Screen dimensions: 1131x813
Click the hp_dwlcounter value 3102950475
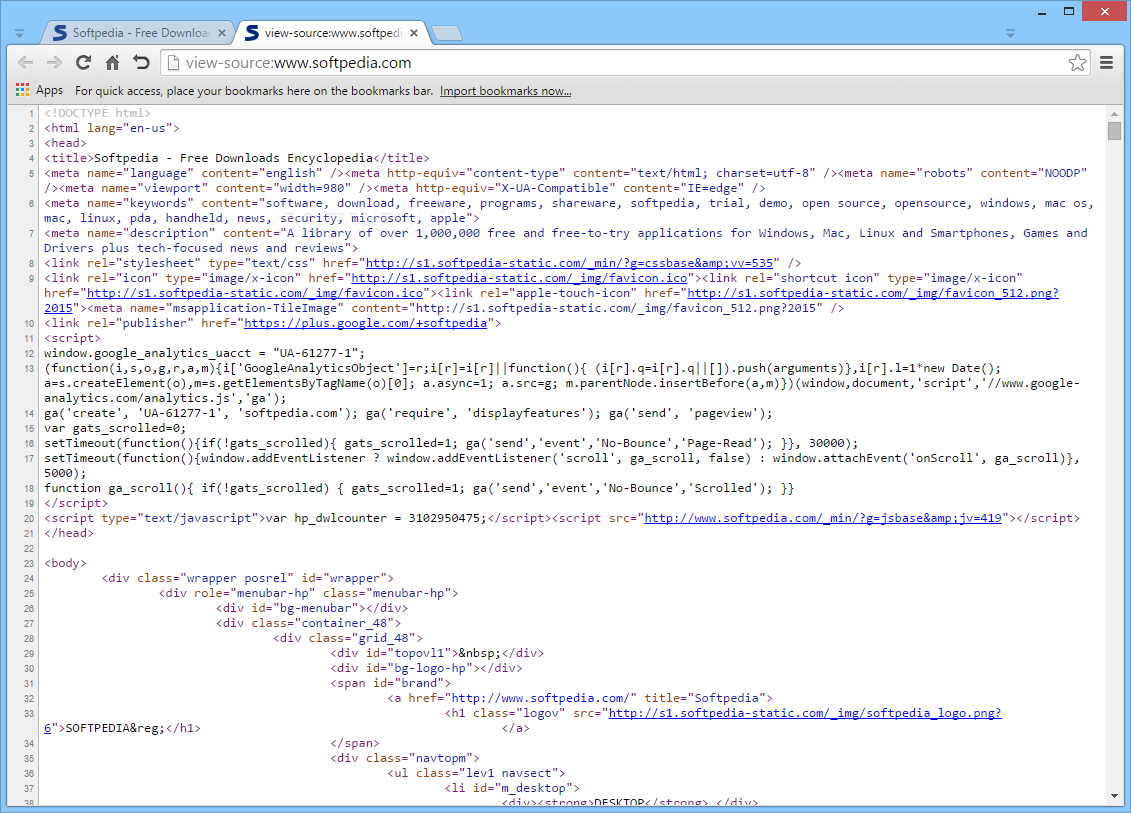[447, 518]
